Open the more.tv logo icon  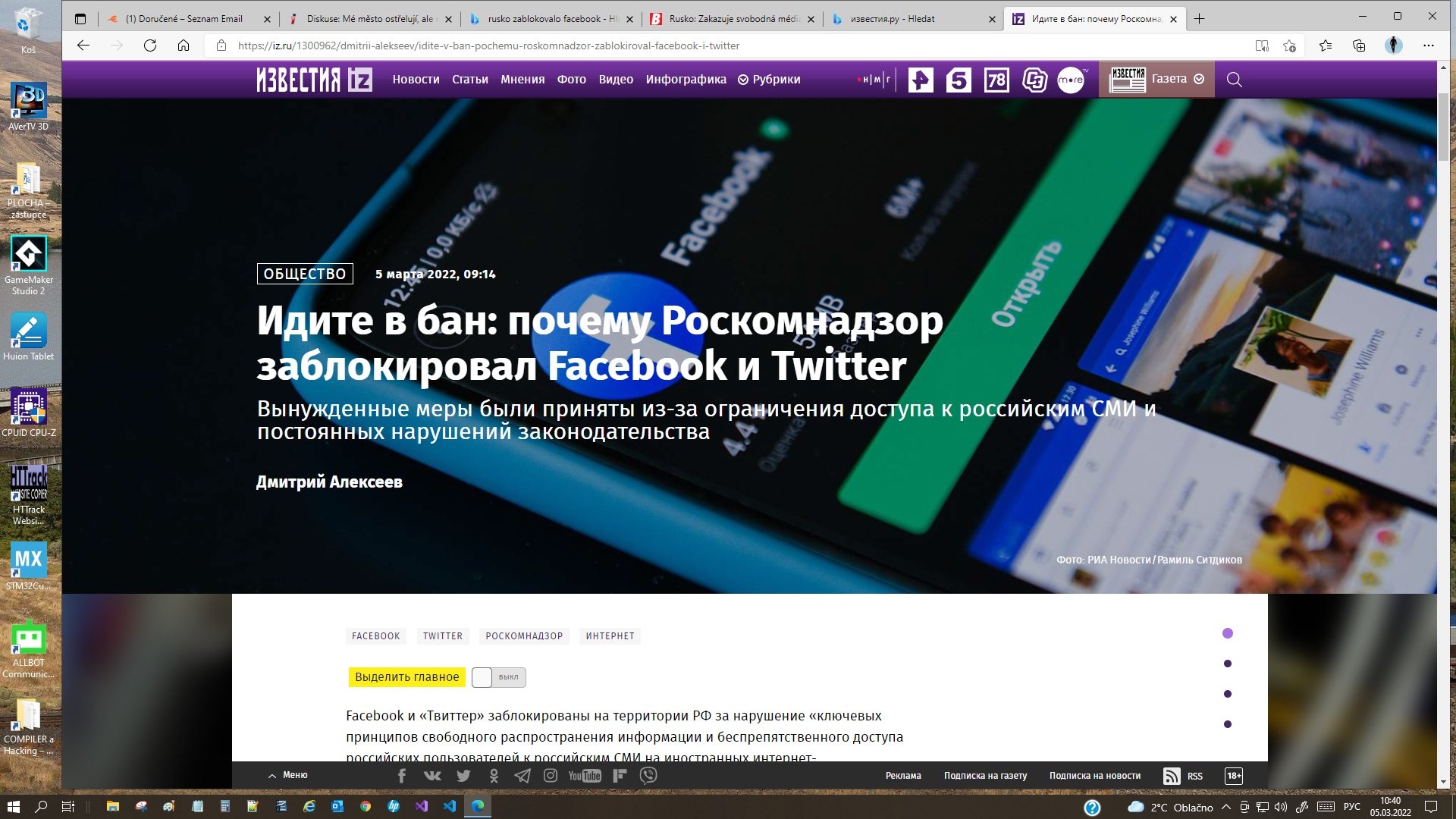1072,80
